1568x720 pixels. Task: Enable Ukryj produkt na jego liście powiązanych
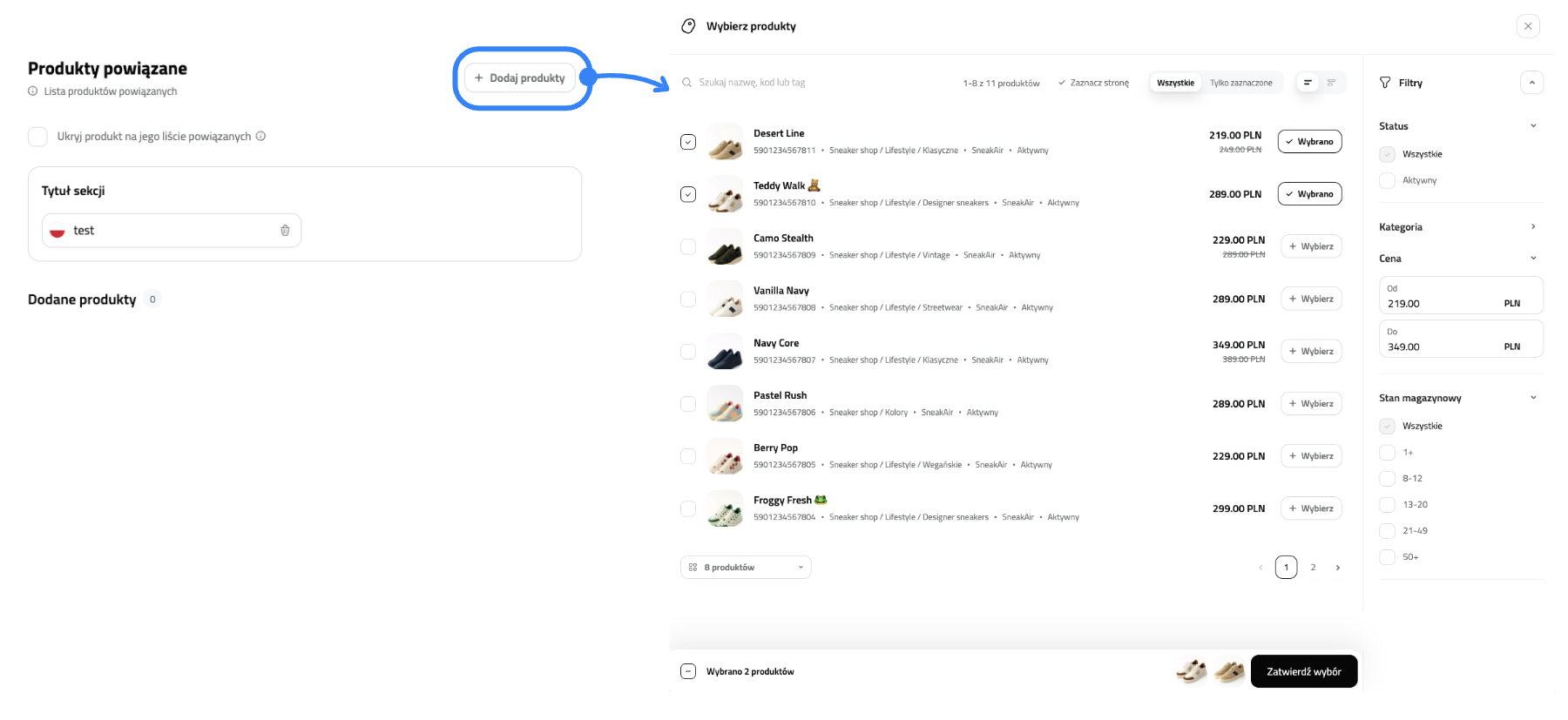[x=37, y=137]
